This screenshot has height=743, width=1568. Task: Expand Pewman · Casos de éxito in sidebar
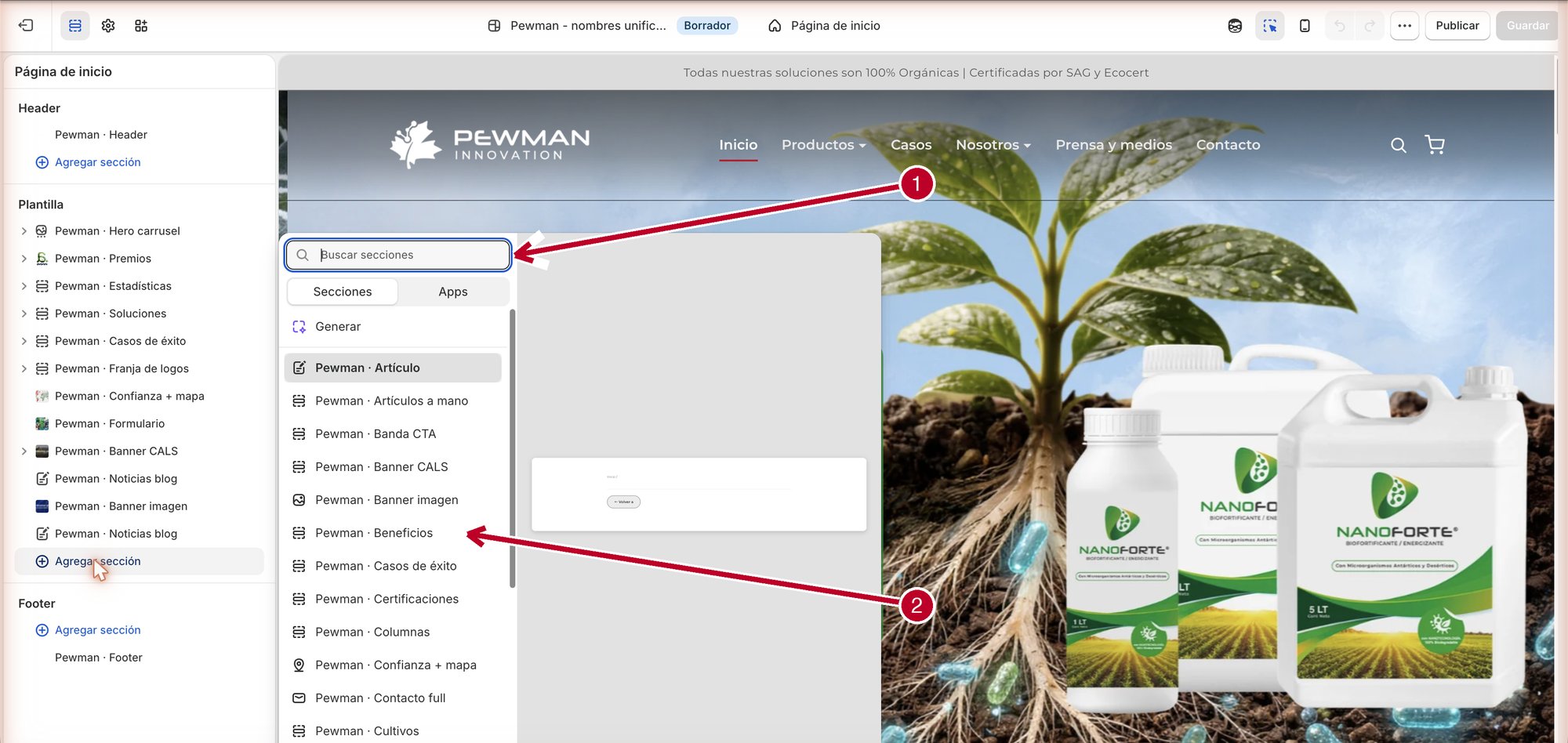[x=24, y=341]
